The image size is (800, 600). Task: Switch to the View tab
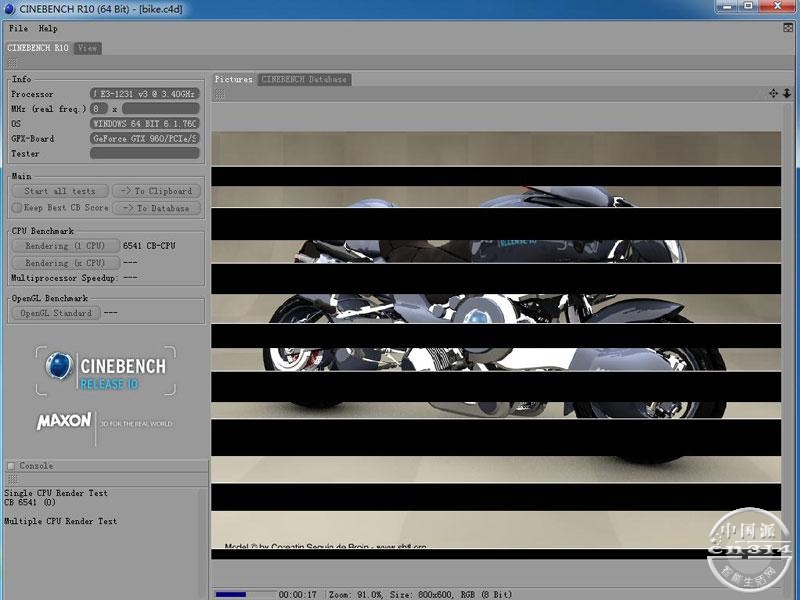(88, 48)
